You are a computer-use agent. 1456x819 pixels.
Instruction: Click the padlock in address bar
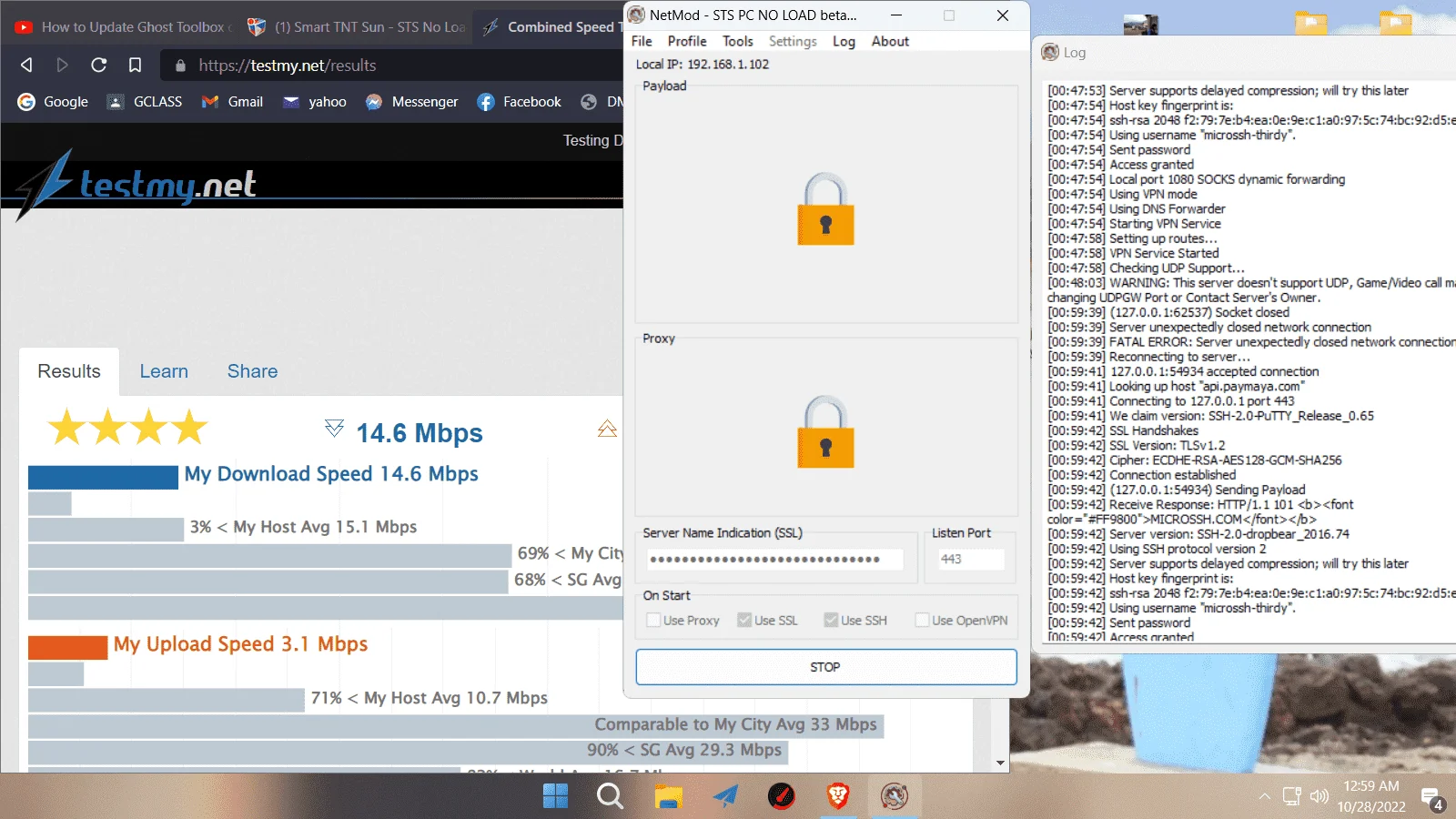(x=180, y=66)
